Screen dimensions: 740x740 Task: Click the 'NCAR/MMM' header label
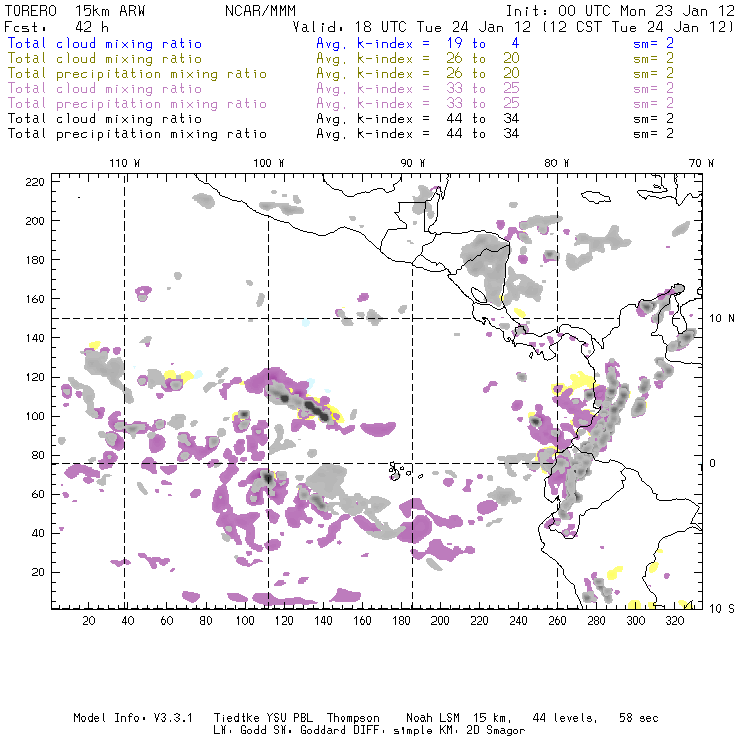pos(260,11)
